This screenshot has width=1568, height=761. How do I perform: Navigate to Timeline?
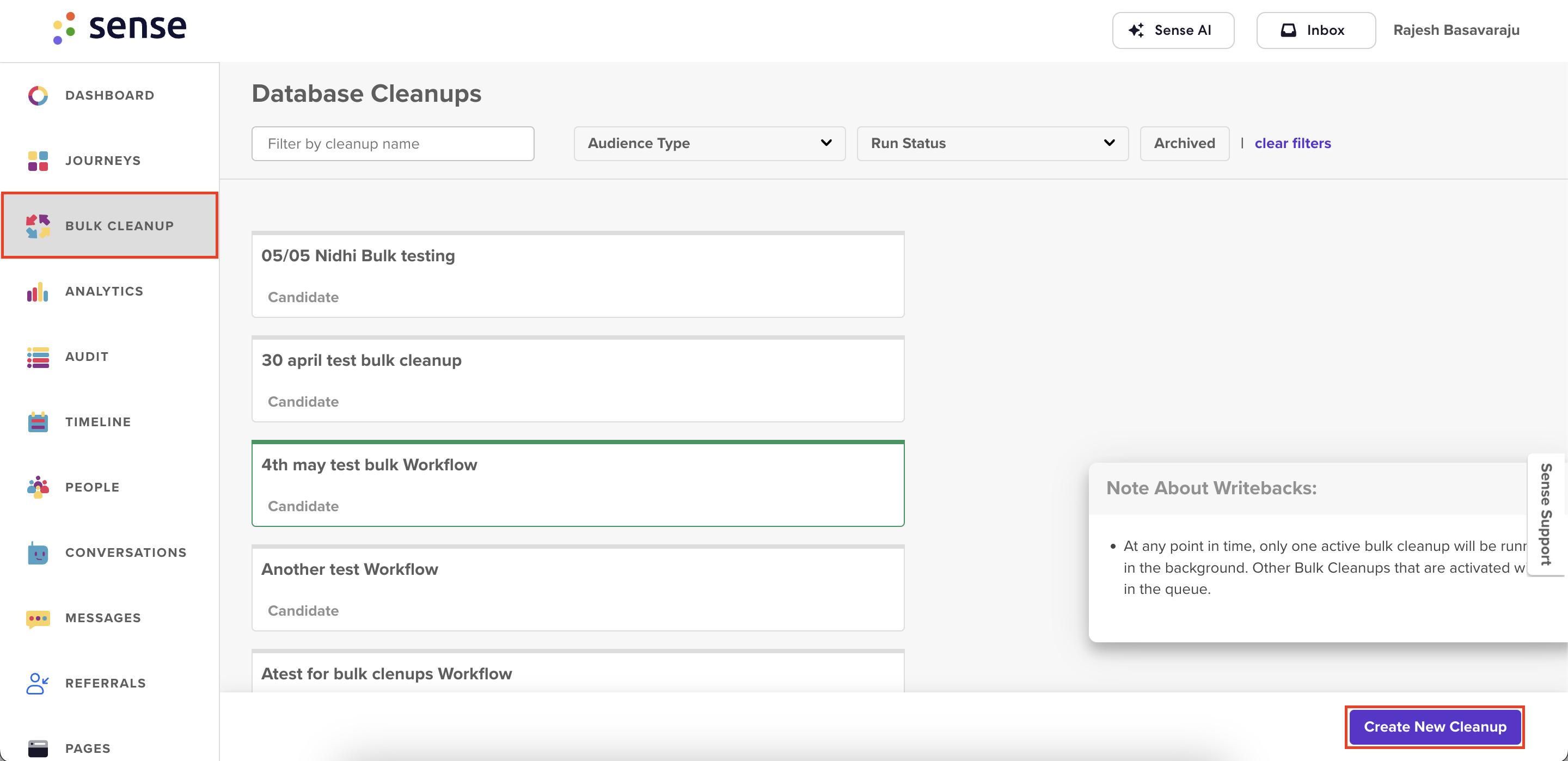point(109,422)
